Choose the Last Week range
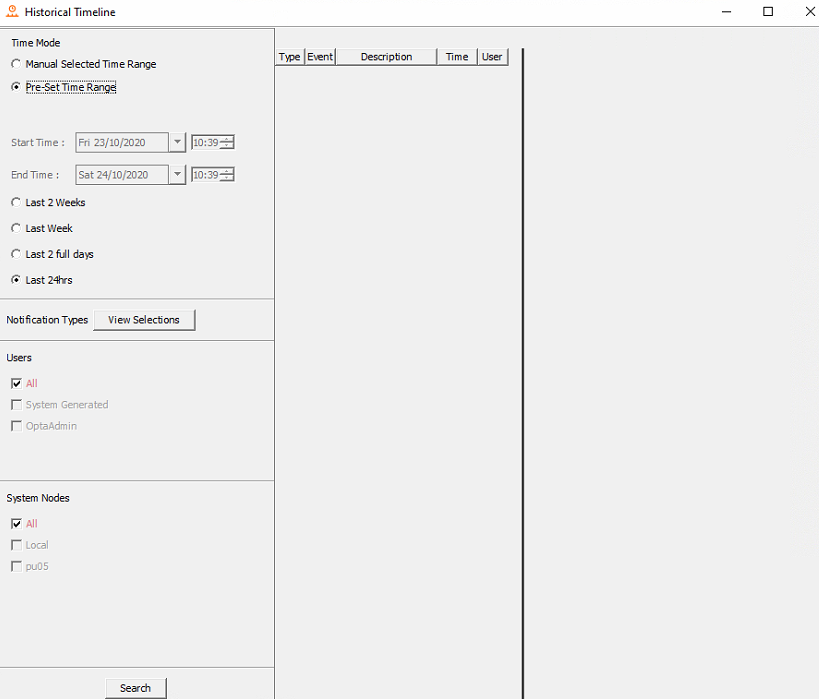Screen dimensions: 819x699 click(x=16, y=228)
